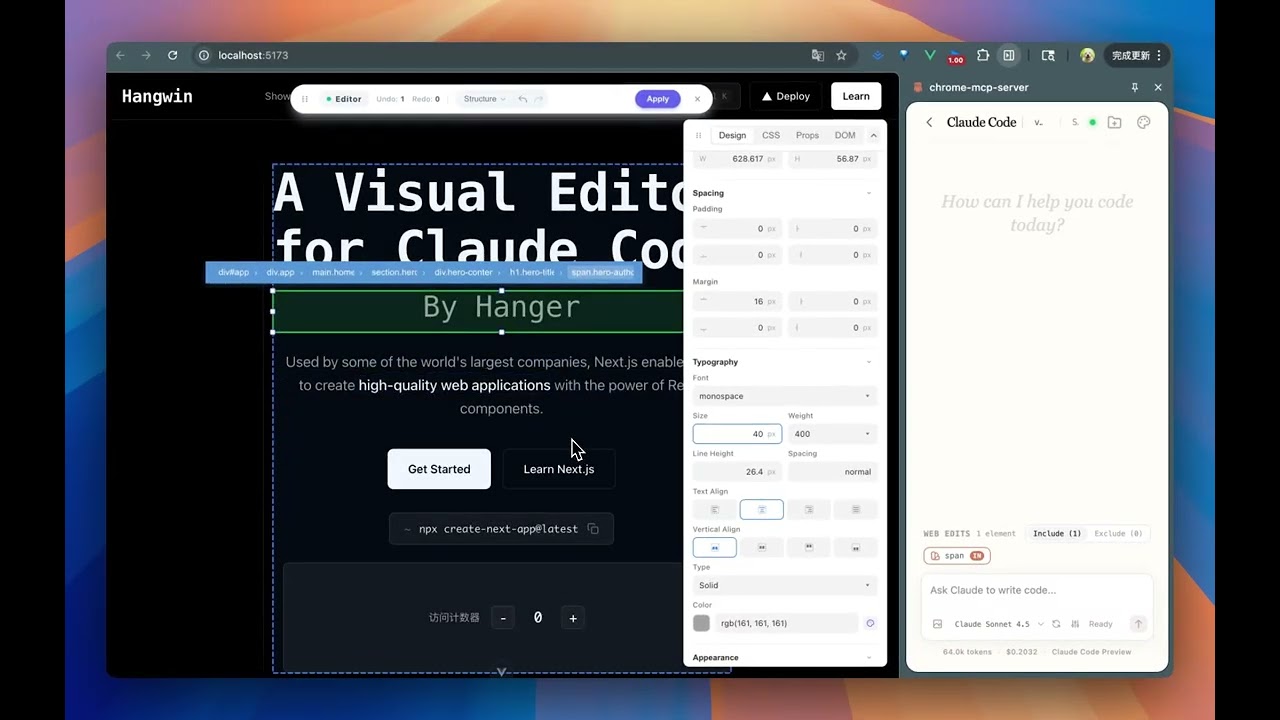Select the Undo icon in the Editor toolbar

coord(523,99)
